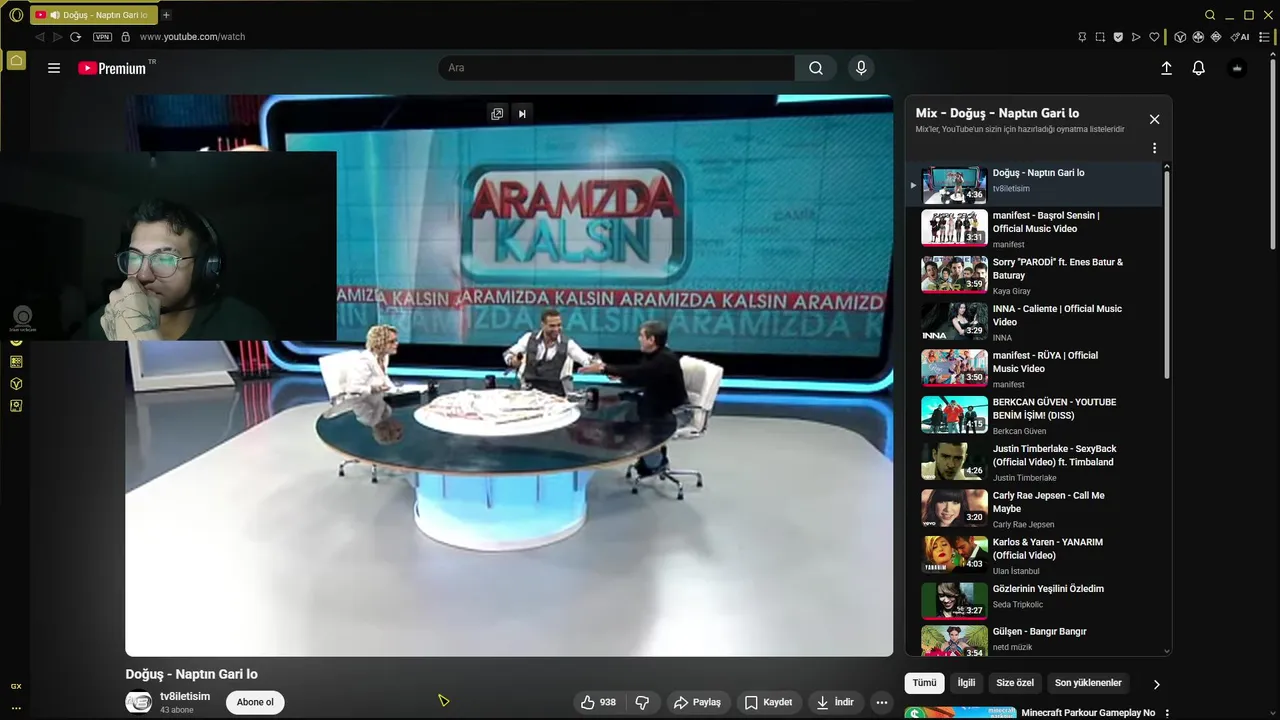1280x720 pixels.
Task: Select manifest - RÜYA playlist item
Action: (x=1034, y=368)
